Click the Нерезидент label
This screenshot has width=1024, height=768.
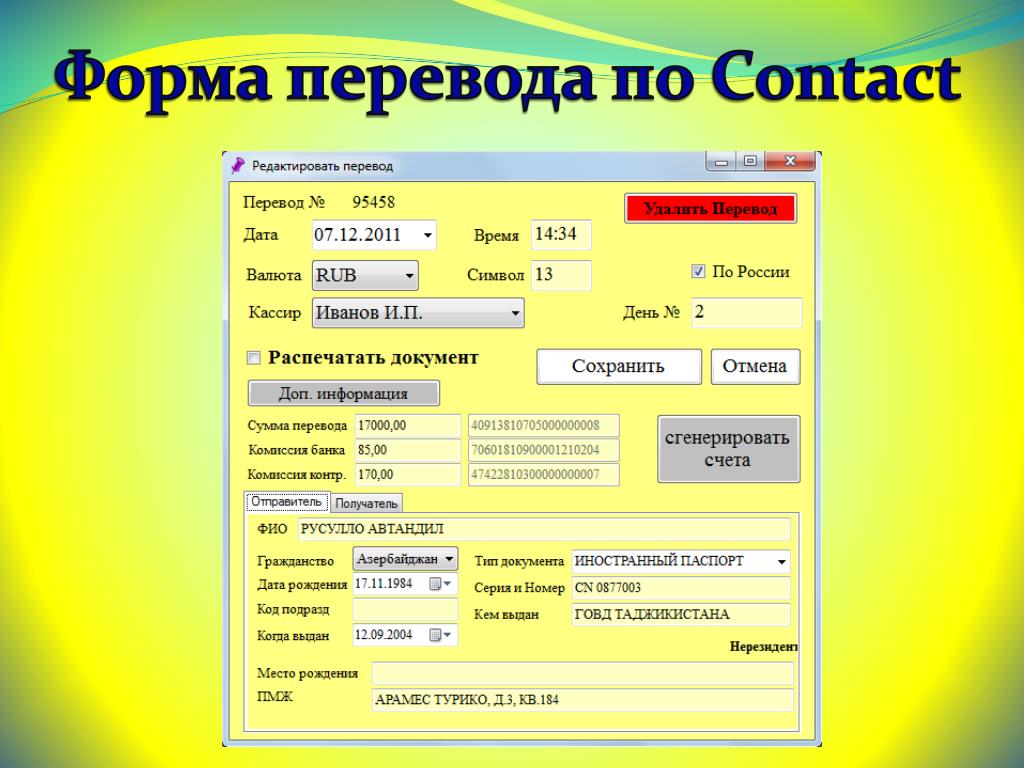click(763, 647)
